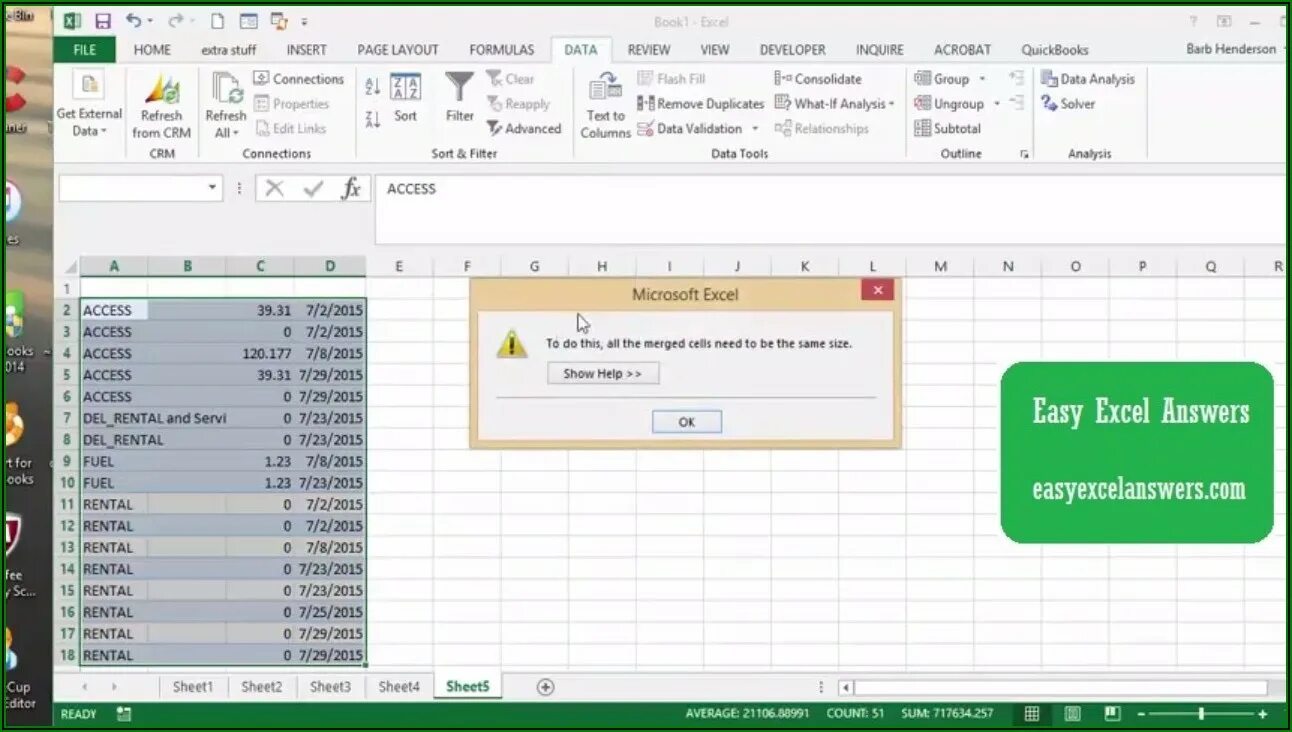Viewport: 1292px width, 732px height.
Task: Click Text to Columns
Action: coord(605,105)
